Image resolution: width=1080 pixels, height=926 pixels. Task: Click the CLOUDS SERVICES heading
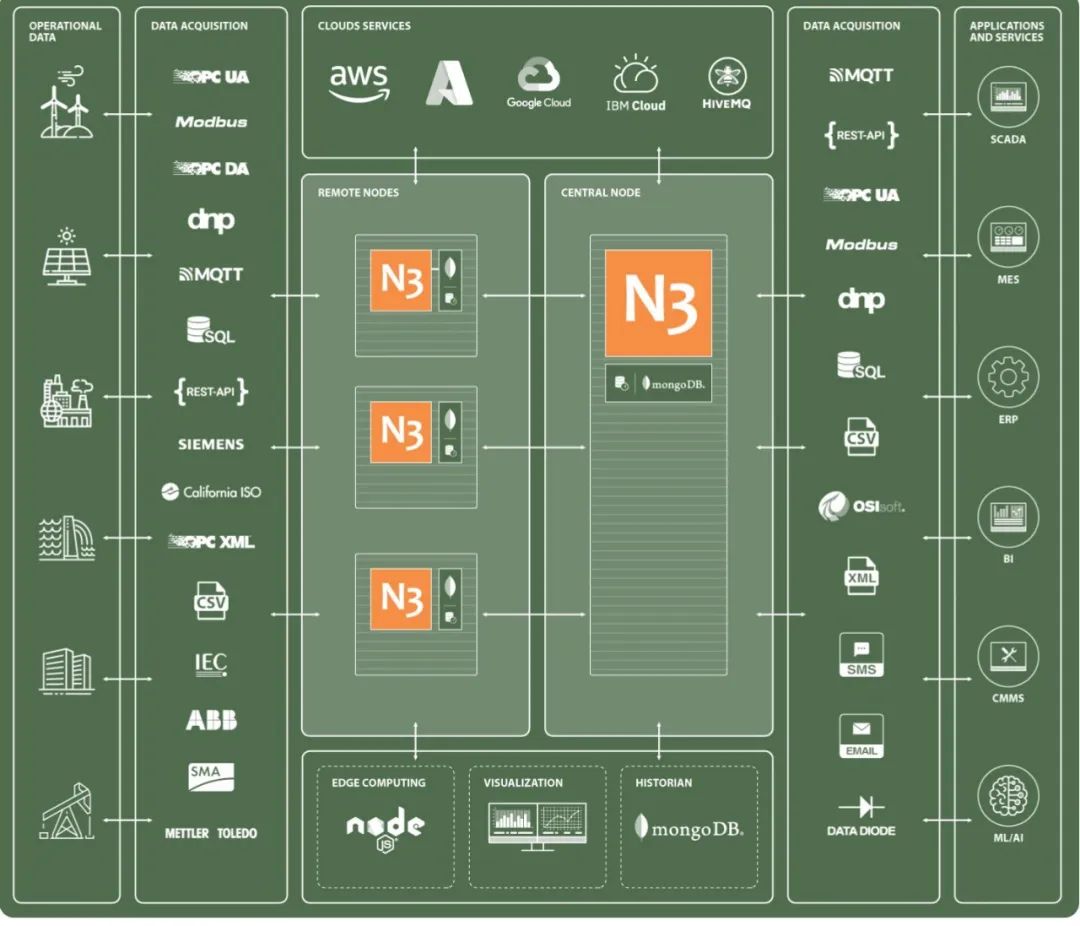click(364, 26)
